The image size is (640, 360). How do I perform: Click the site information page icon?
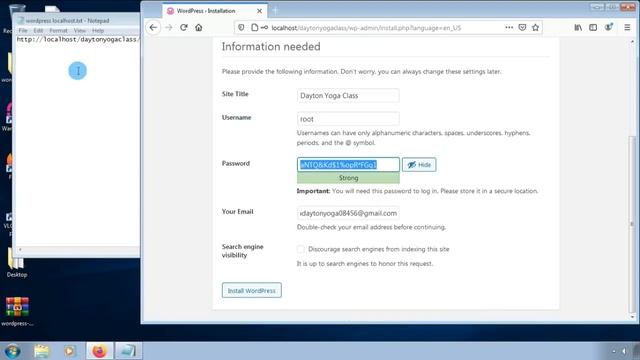[254, 27]
